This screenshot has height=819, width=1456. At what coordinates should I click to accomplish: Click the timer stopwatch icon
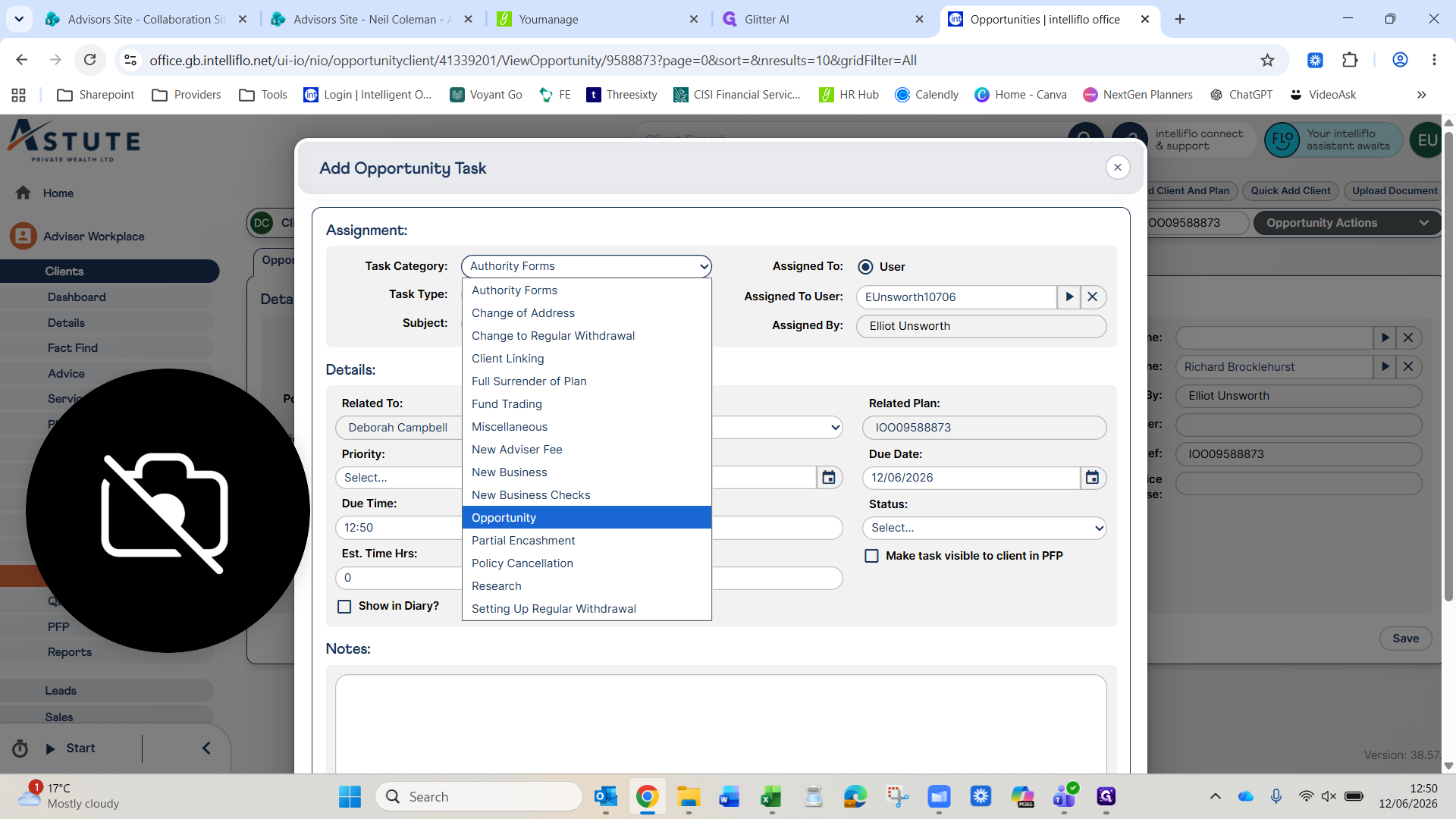pos(20,748)
